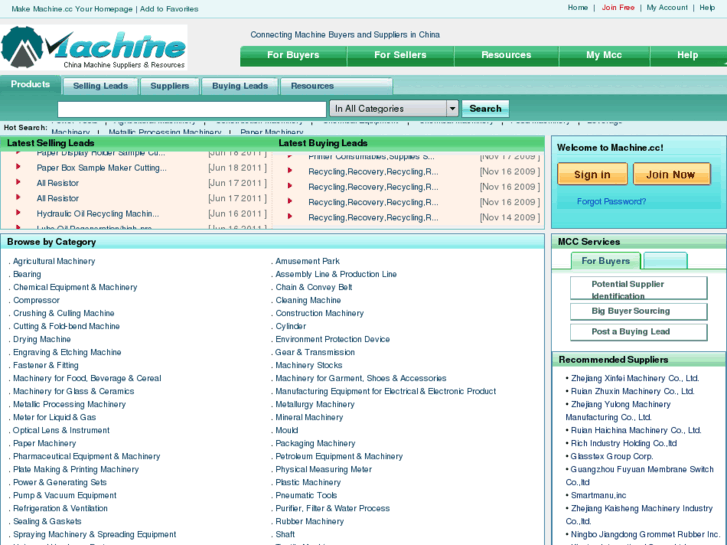Screen dimensions: 727x545
Task: Browse the Agricultural Machinery category
Action: point(54,261)
